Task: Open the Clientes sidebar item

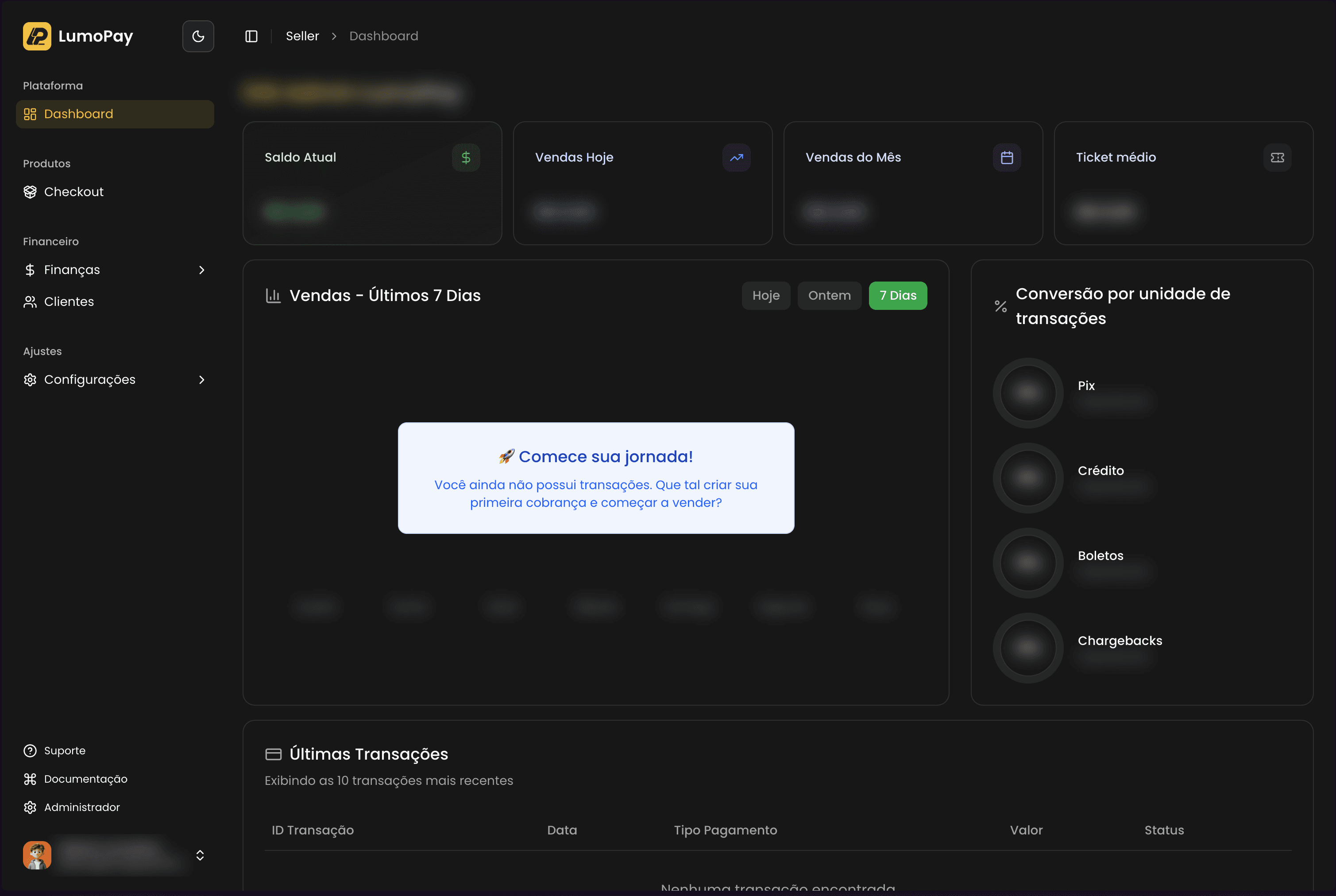Action: (69, 302)
